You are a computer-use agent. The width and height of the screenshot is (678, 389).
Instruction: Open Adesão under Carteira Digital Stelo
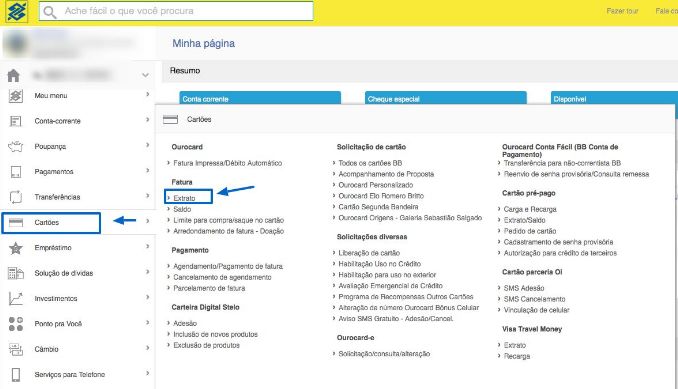185,323
